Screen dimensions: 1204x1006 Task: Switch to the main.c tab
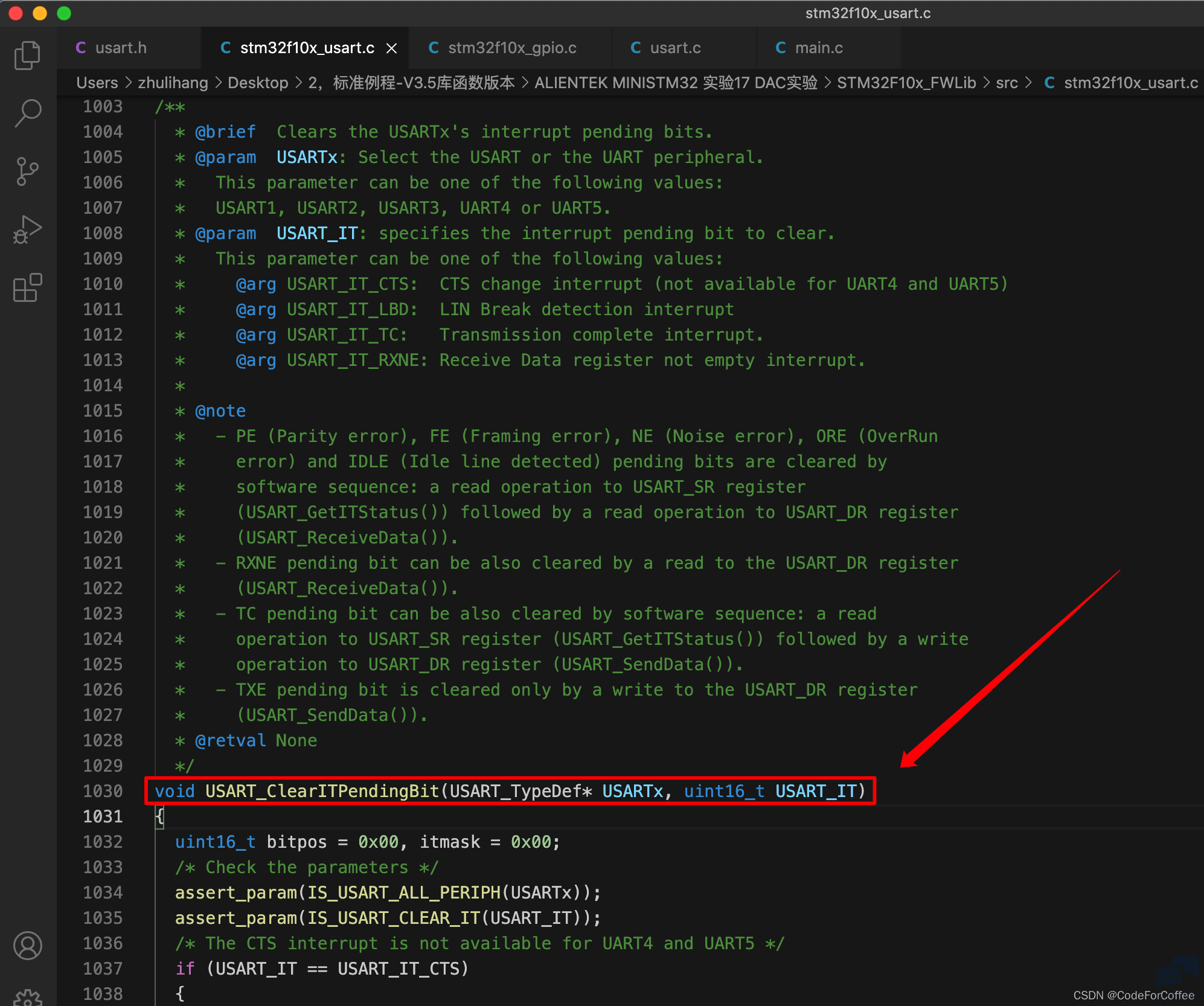click(x=819, y=48)
